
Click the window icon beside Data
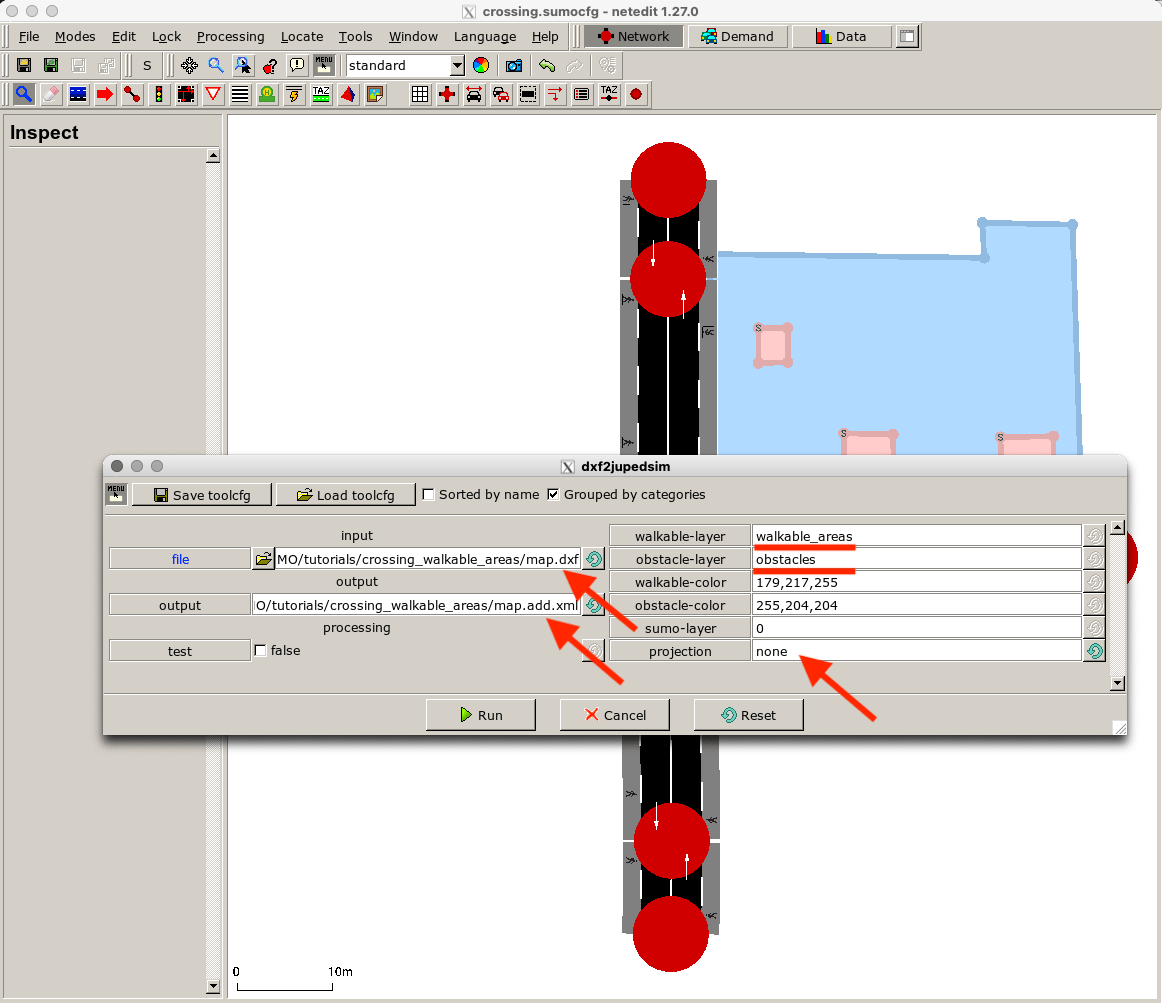[x=907, y=36]
